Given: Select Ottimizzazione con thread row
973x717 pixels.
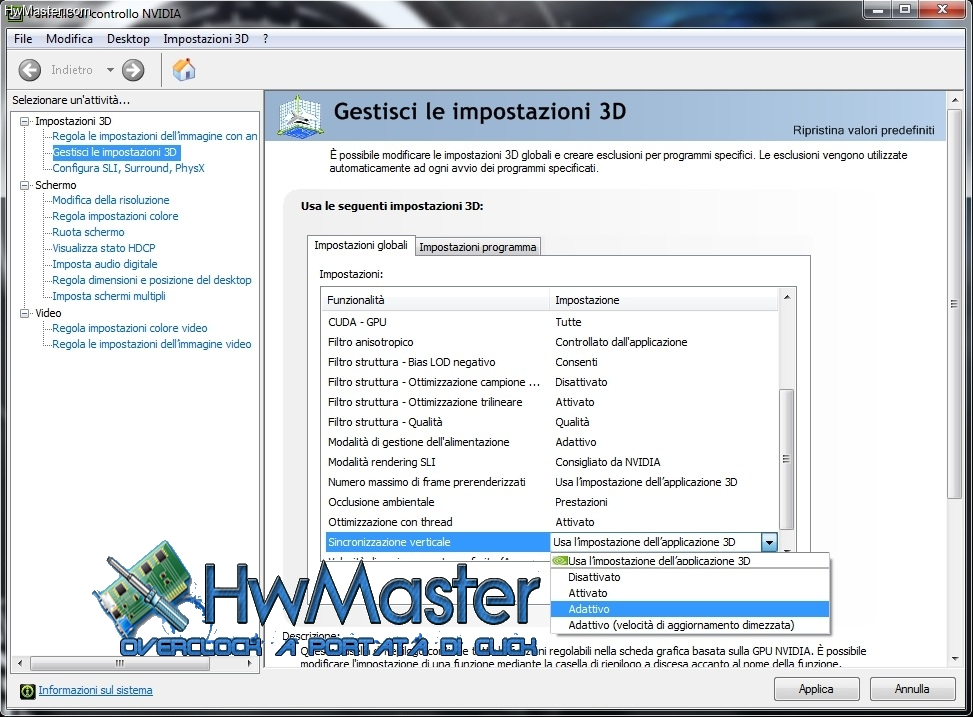Looking at the screenshot, I should (551, 522).
